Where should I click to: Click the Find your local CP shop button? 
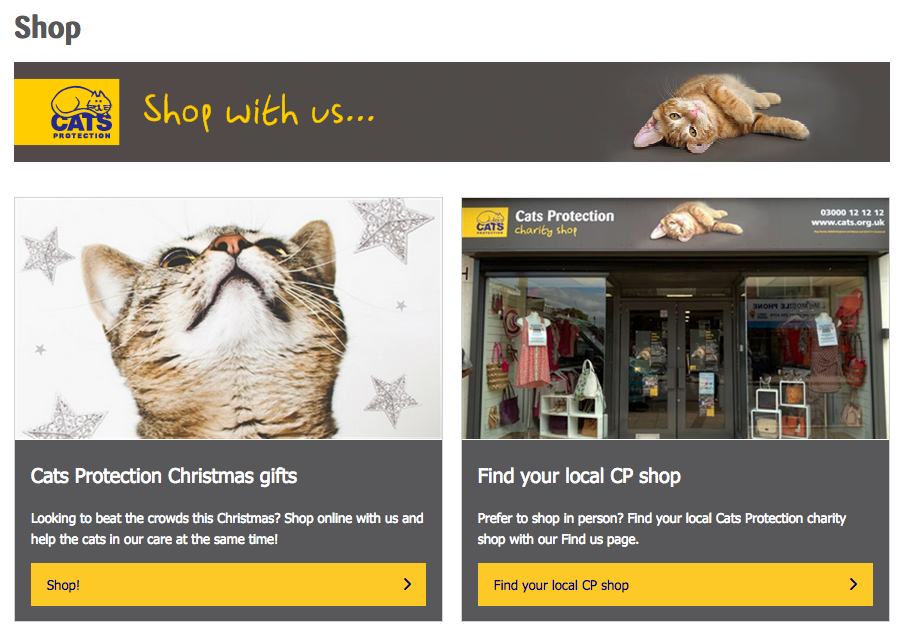pyautogui.click(x=675, y=584)
